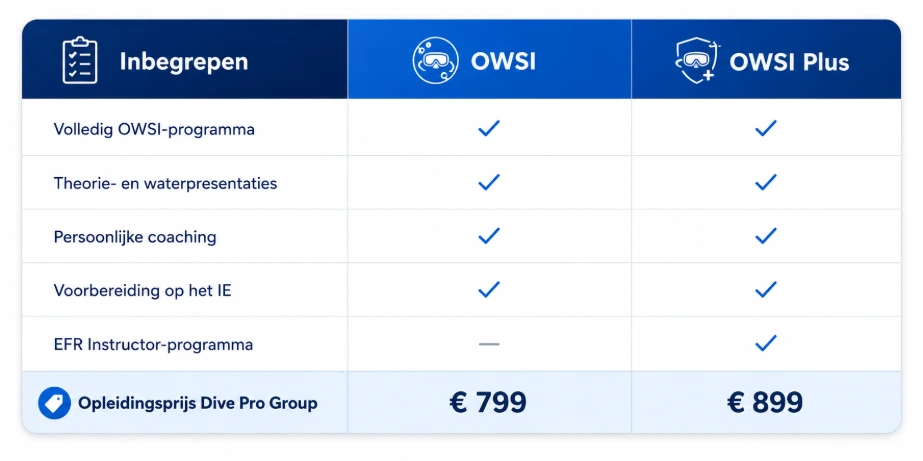Click the OWSI Plus checkmark for Theorie- en waterpresentaties
Screen dimensions: 923x461
pyautogui.click(x=765, y=183)
